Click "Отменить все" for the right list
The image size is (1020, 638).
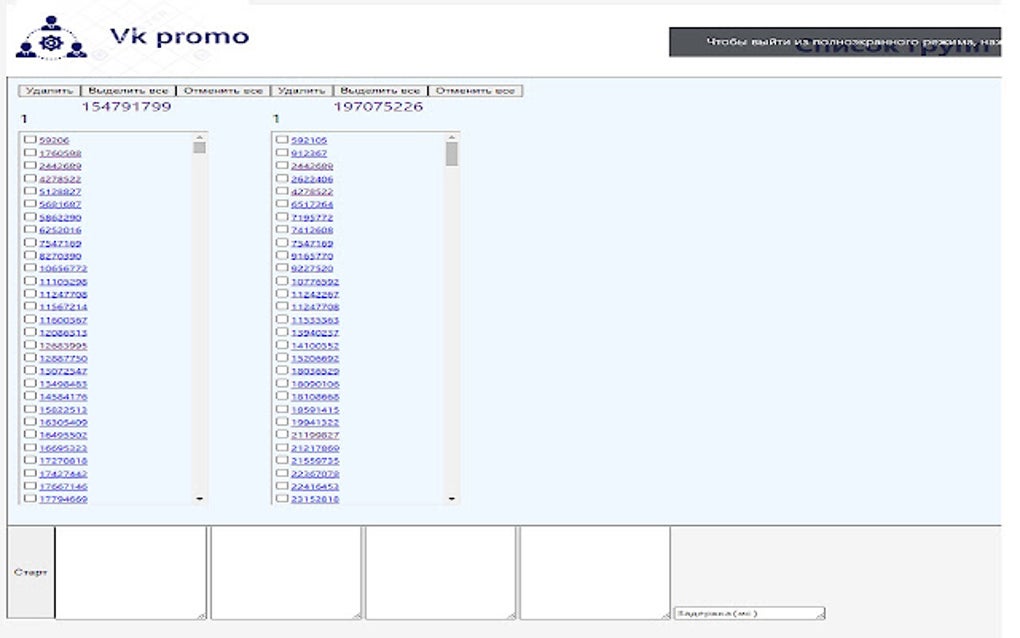coord(478,89)
